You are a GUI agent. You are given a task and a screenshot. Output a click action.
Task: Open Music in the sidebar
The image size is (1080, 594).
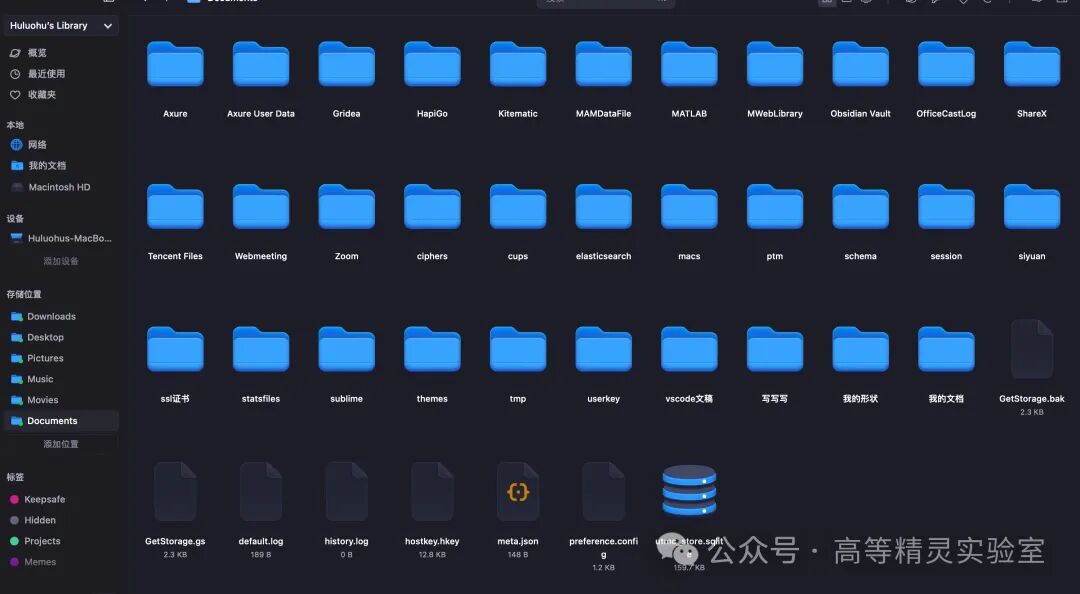32,379
